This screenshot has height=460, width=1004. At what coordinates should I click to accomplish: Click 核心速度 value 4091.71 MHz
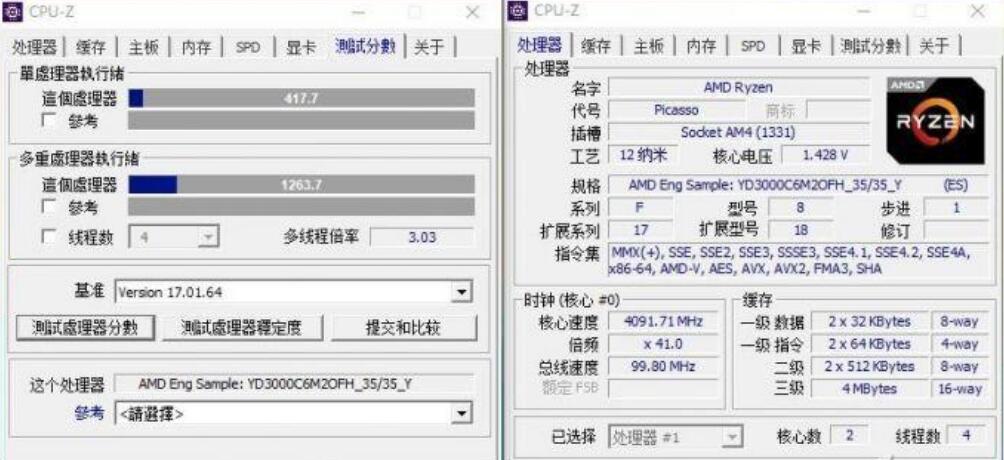click(663, 321)
